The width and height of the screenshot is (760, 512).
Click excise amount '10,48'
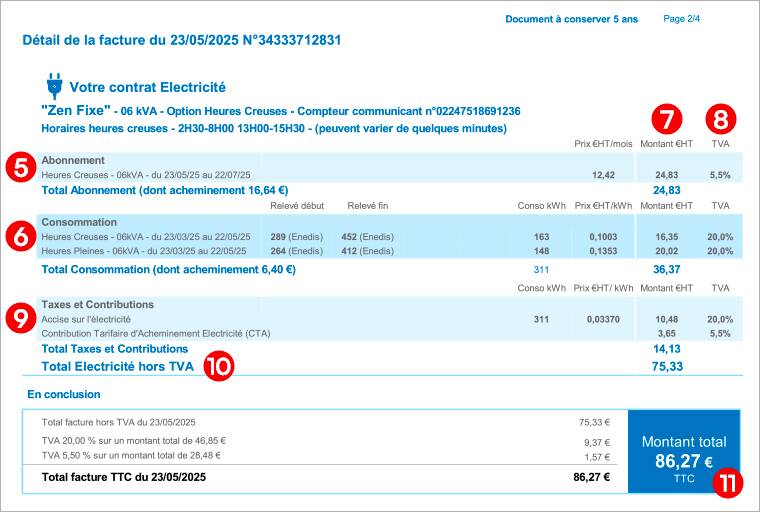click(x=666, y=320)
